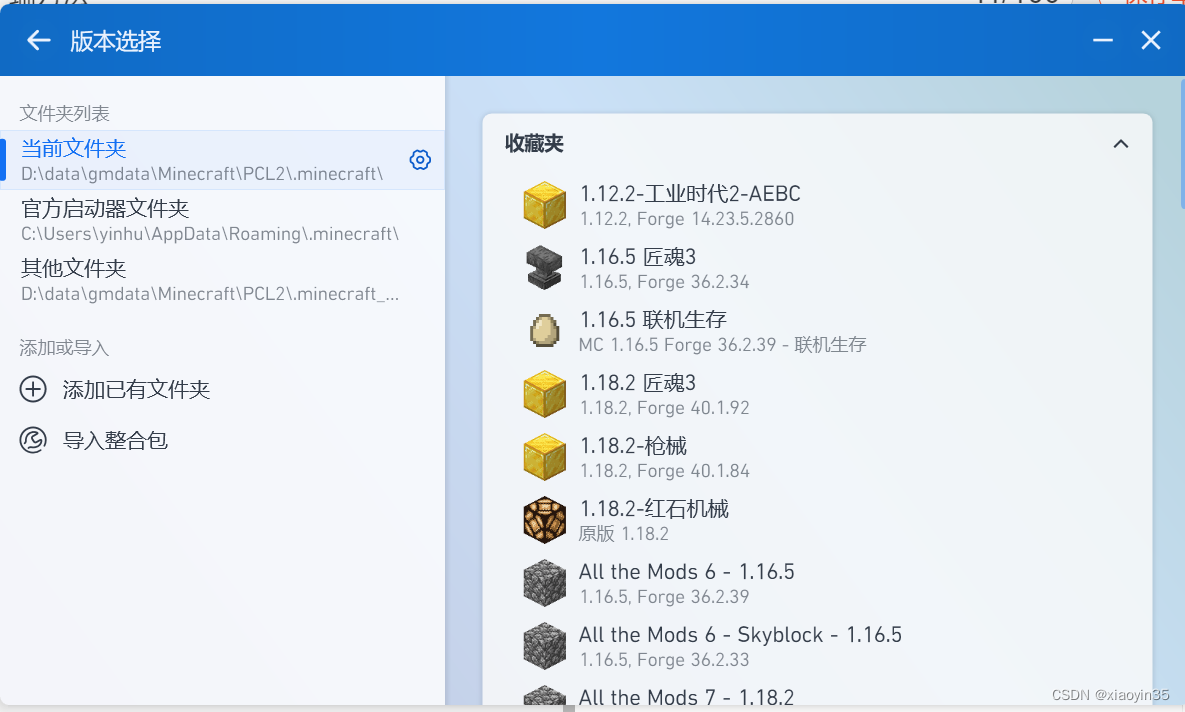
Task: Click subtitle 1.16.5, Forge 36.2.33
Action: click(664, 660)
